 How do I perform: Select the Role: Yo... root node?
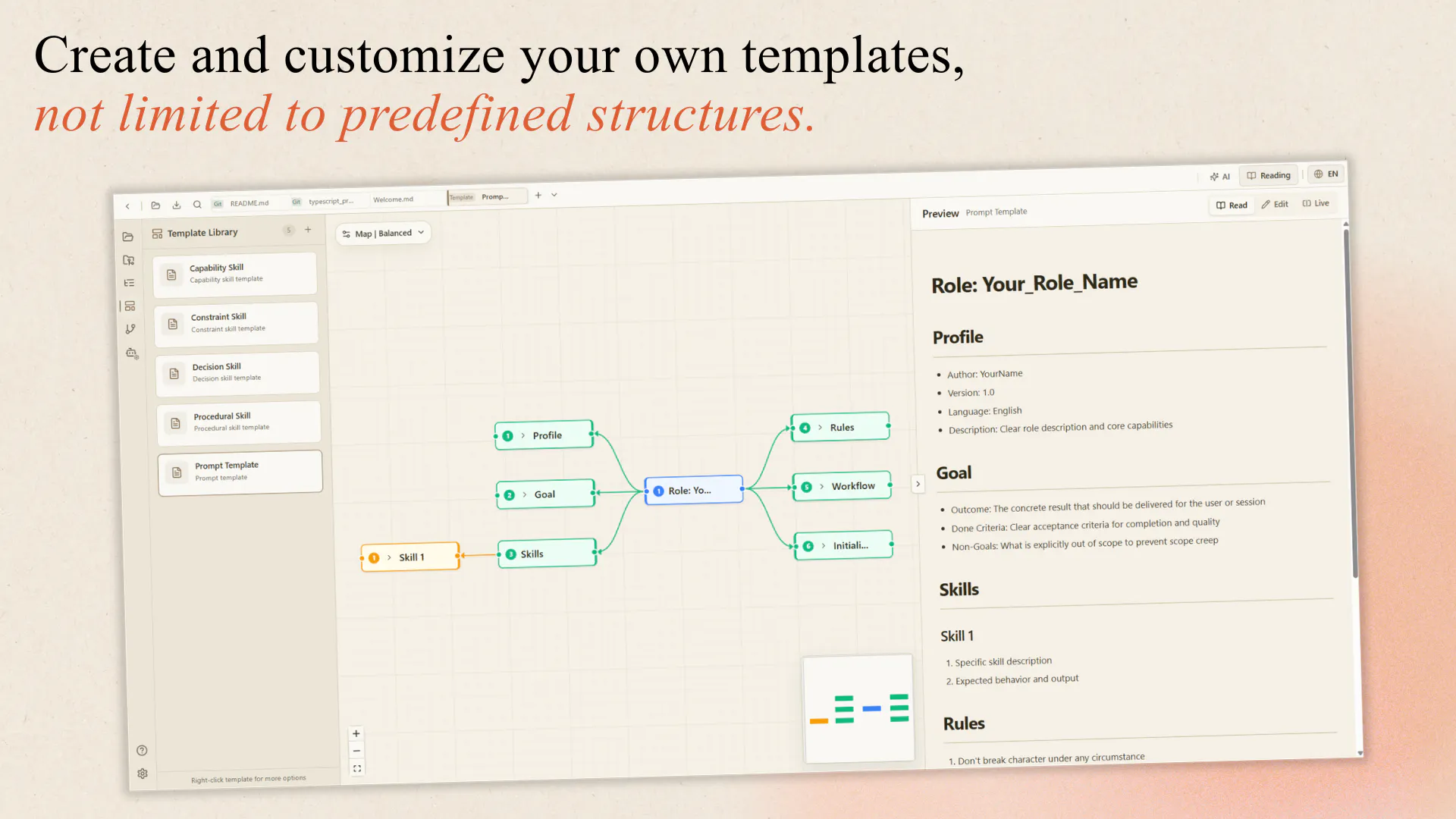coord(693,490)
